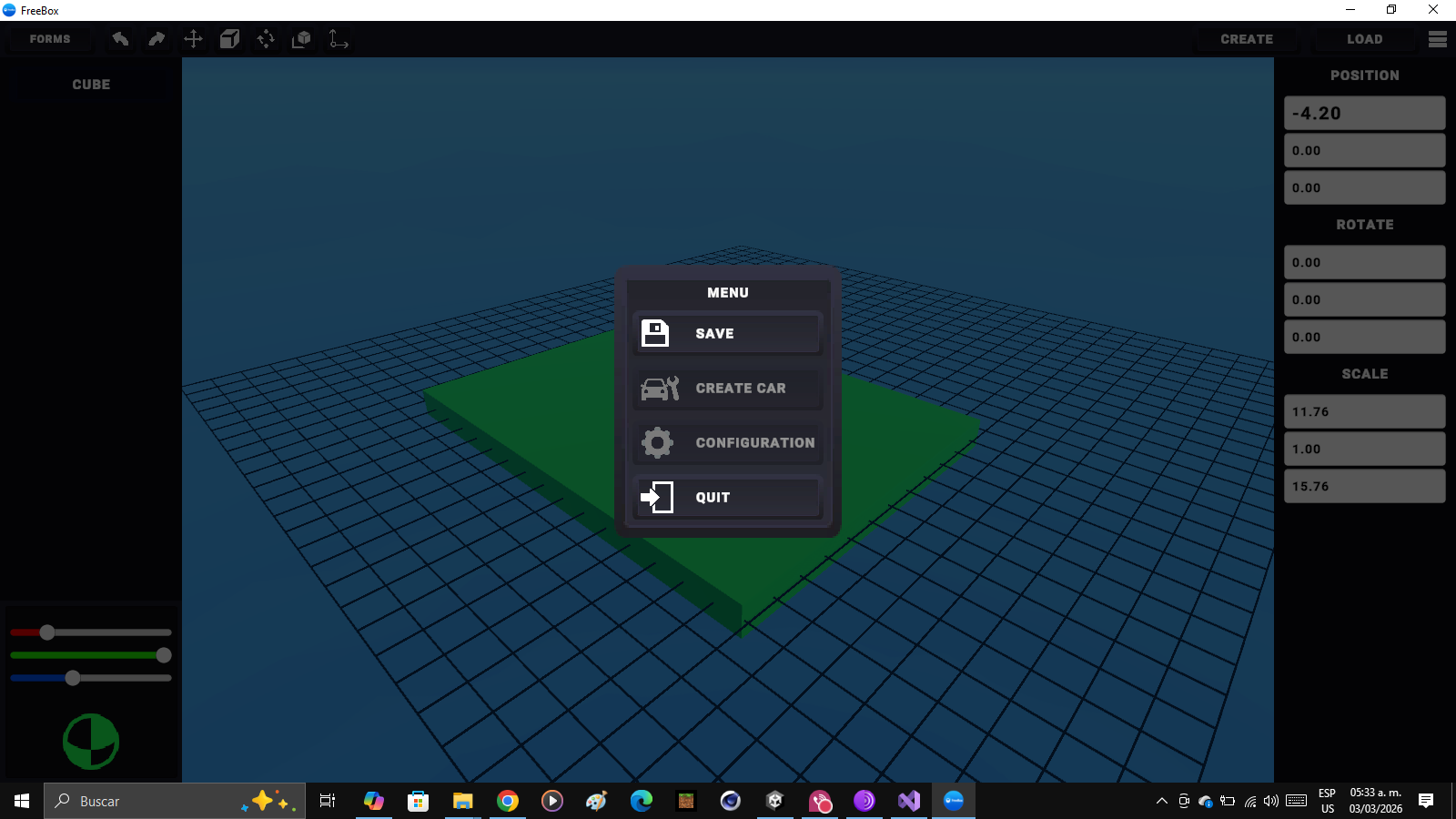Toggle the axis arrows icon in toolbar
1456x819 pixels.
tap(339, 39)
